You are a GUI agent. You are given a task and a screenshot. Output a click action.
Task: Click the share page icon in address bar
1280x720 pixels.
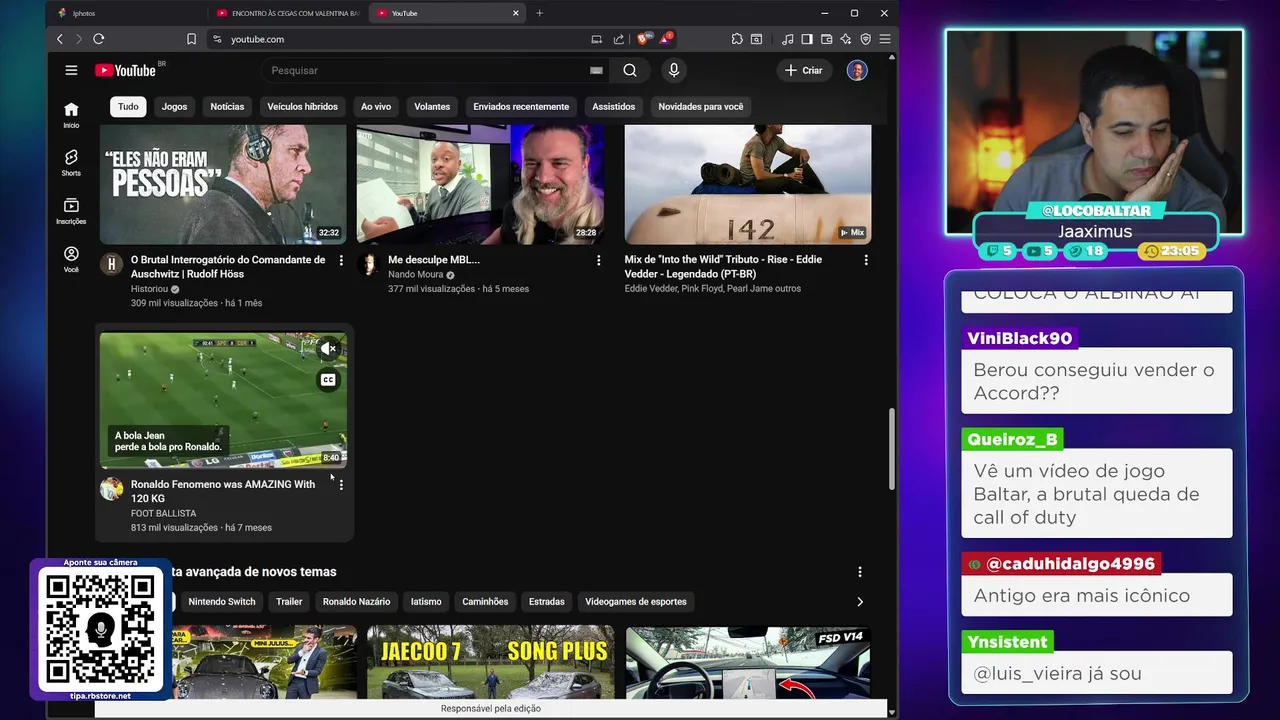[618, 39]
